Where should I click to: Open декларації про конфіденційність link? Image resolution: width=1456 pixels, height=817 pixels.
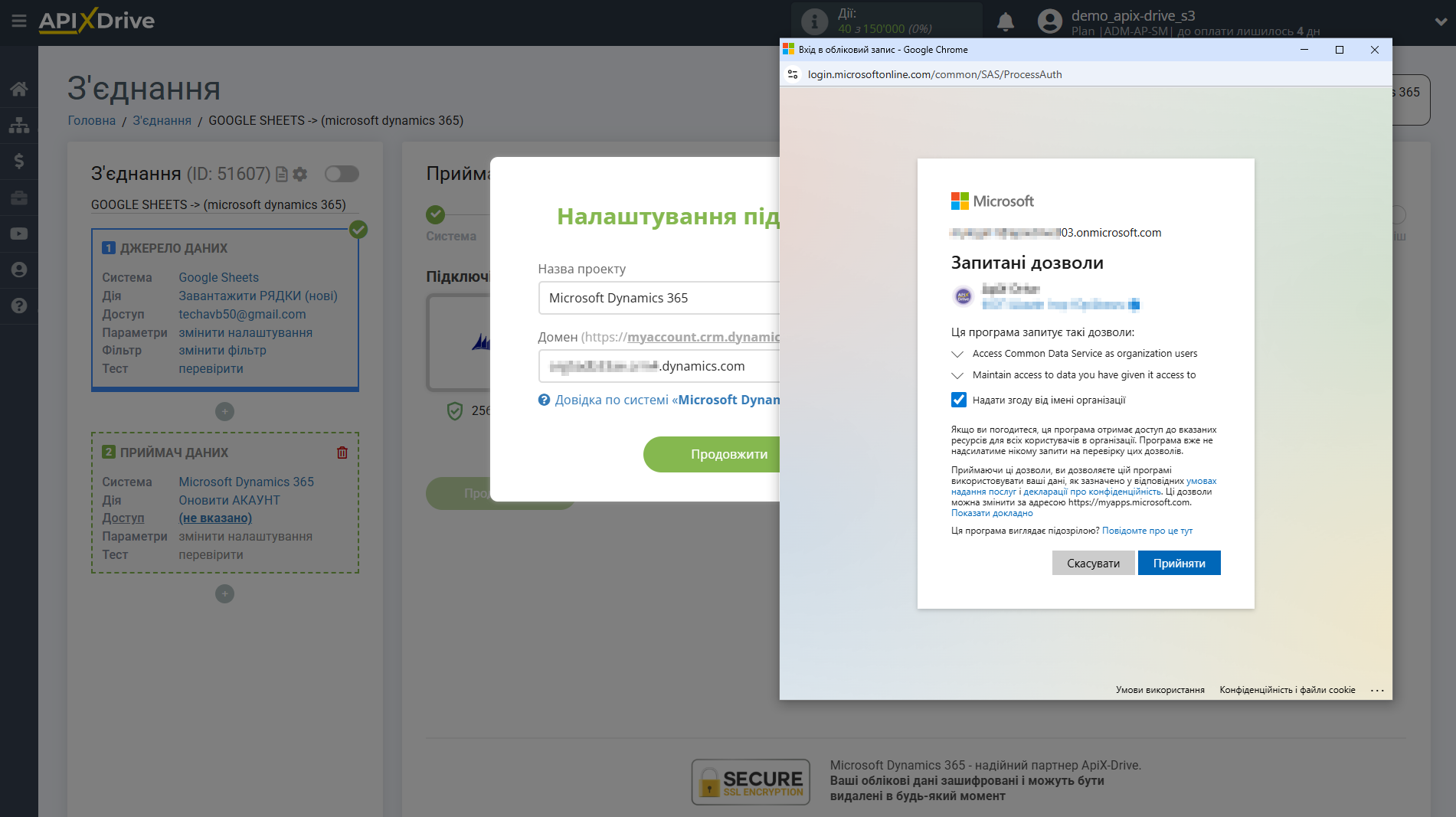pos(1092,492)
